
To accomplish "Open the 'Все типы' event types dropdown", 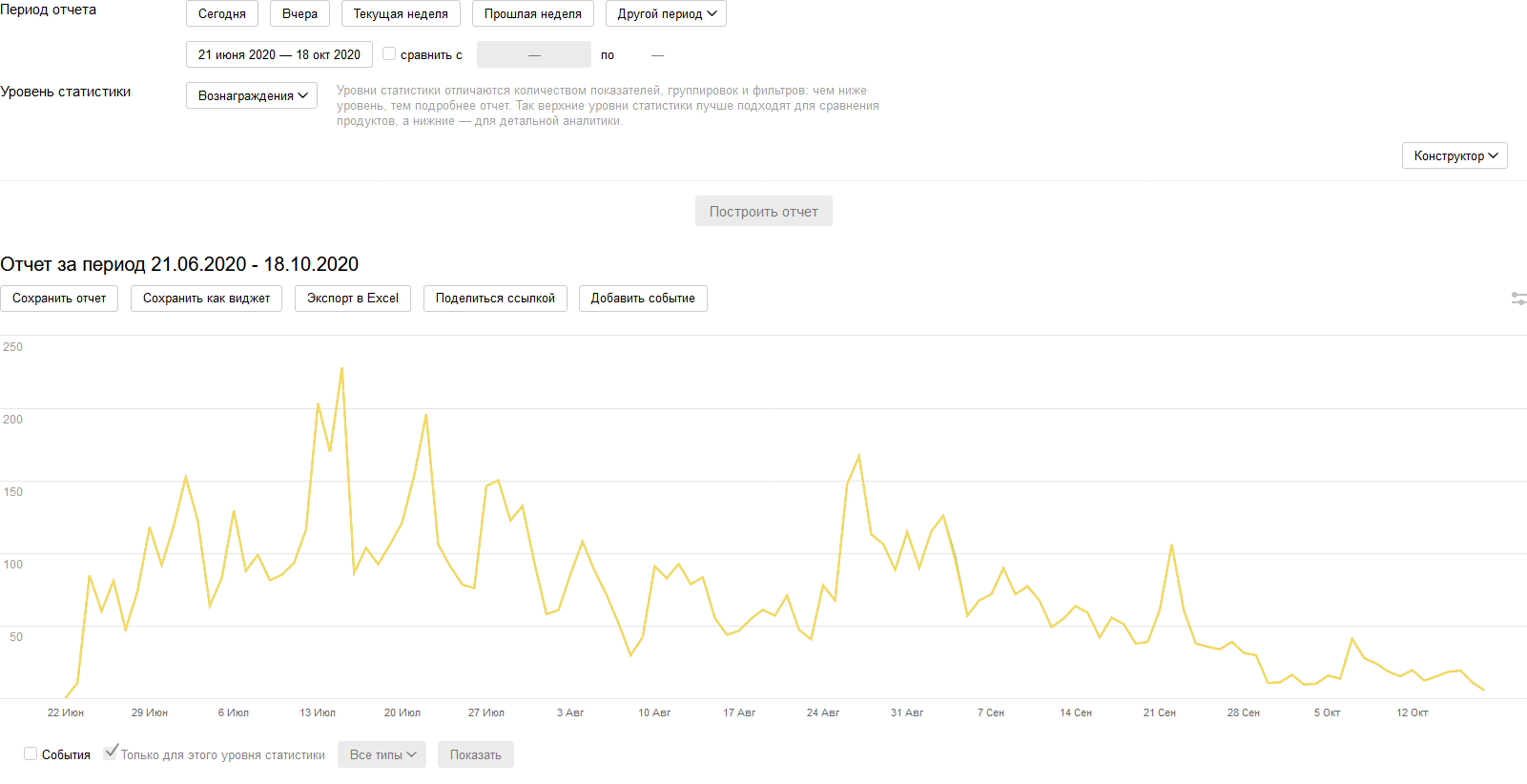I will (382, 754).
